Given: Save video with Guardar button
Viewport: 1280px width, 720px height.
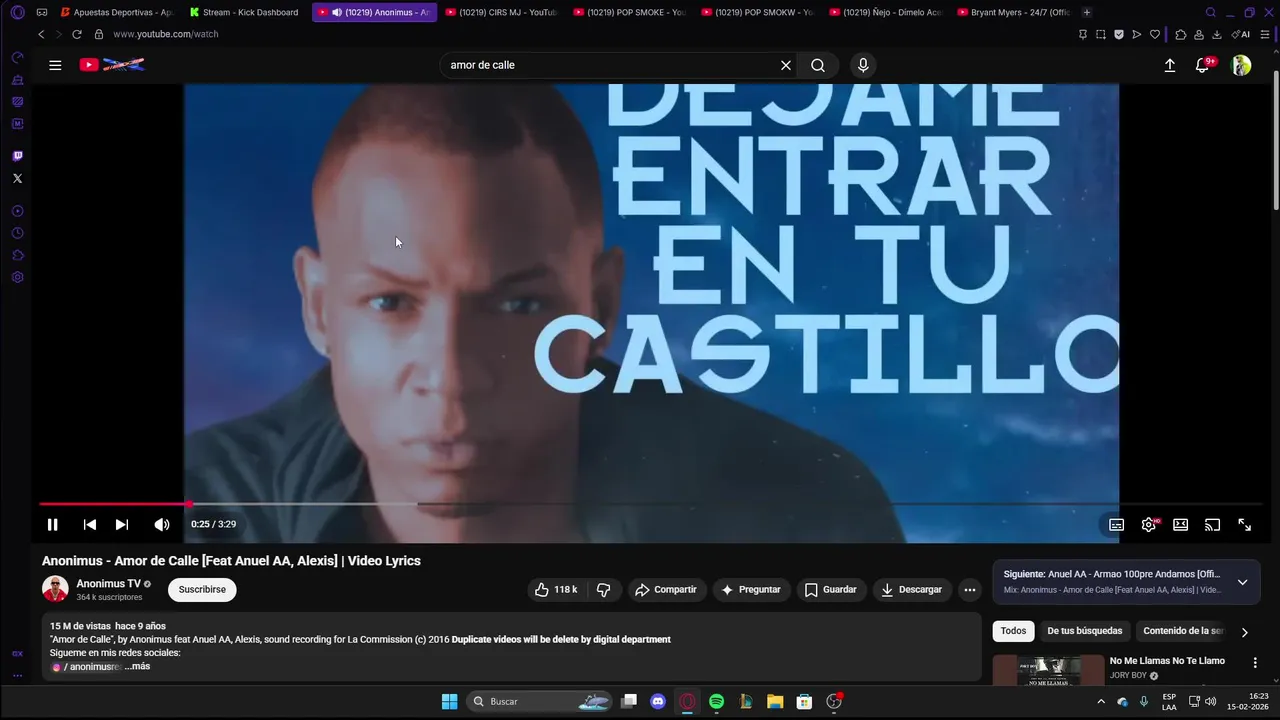Looking at the screenshot, I should tap(831, 590).
